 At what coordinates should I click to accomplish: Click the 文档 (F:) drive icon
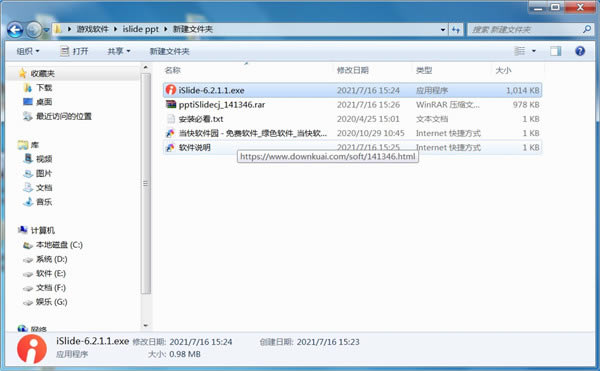(x=28, y=288)
